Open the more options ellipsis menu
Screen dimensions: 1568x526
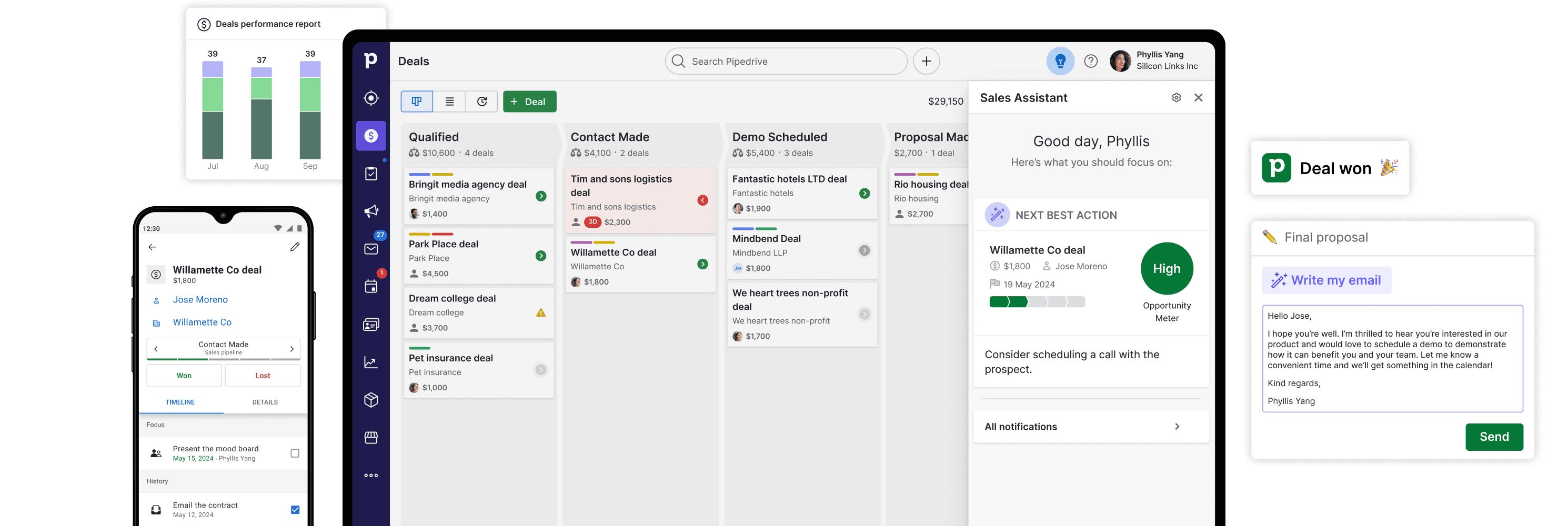pyautogui.click(x=371, y=476)
